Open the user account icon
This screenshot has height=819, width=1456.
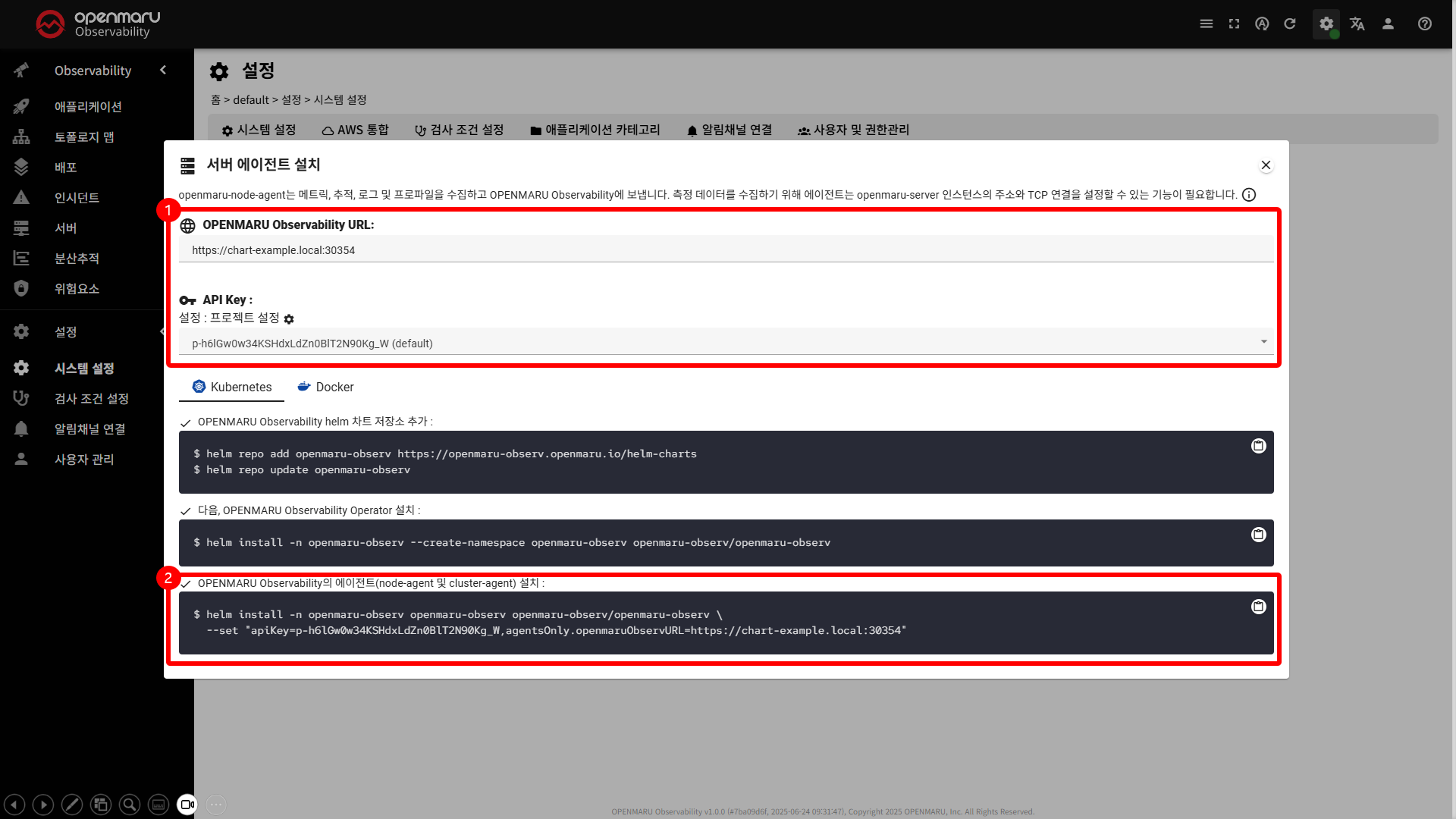[1388, 24]
